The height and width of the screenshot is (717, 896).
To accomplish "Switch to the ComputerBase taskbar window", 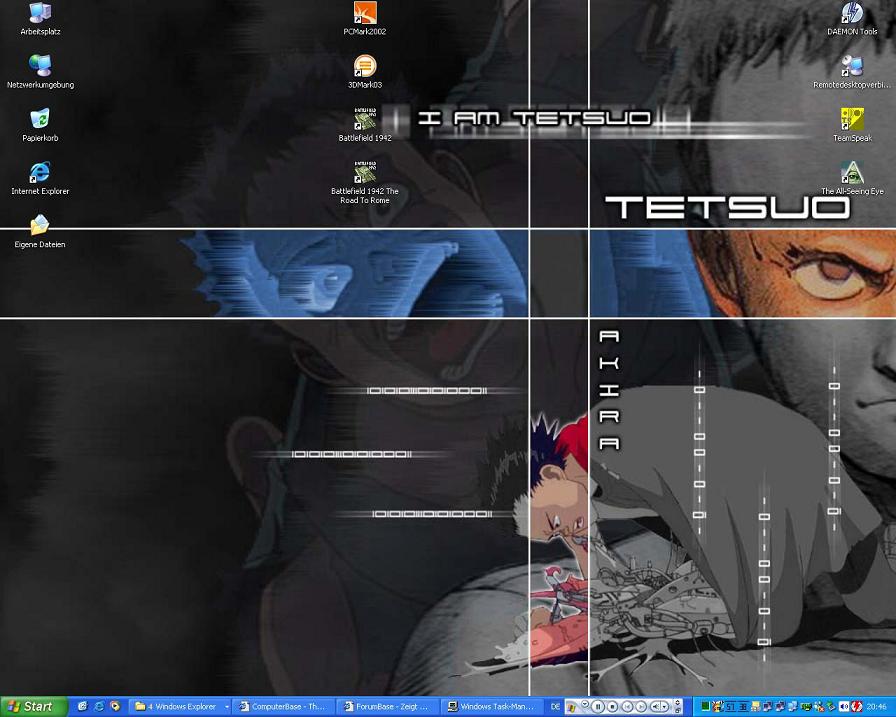I will [x=282, y=707].
